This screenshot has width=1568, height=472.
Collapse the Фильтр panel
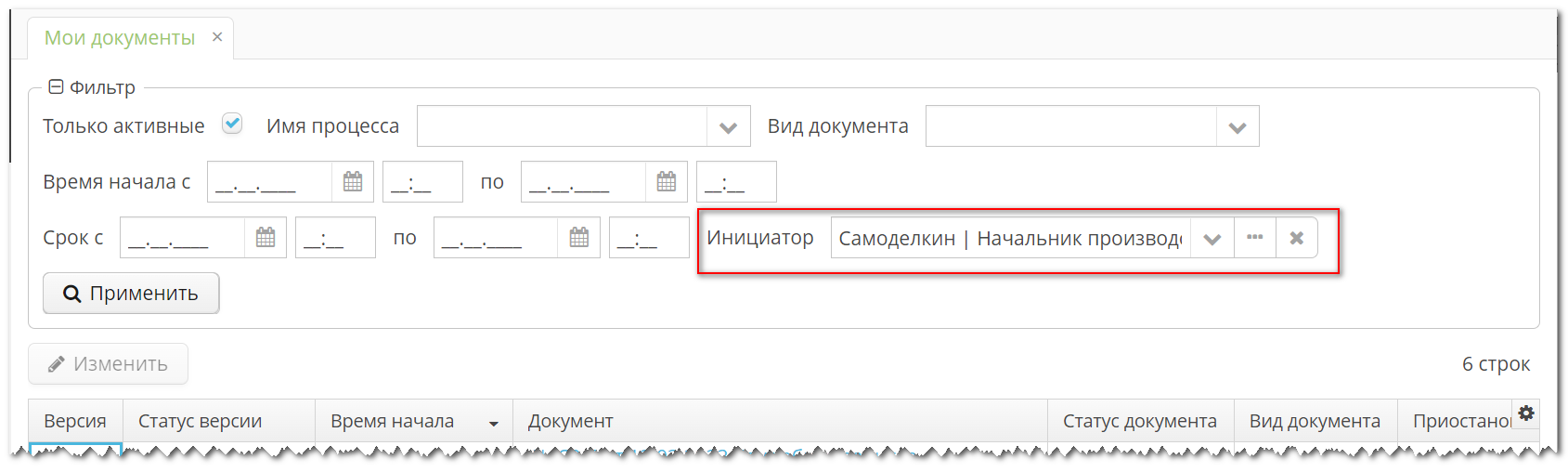(56, 87)
